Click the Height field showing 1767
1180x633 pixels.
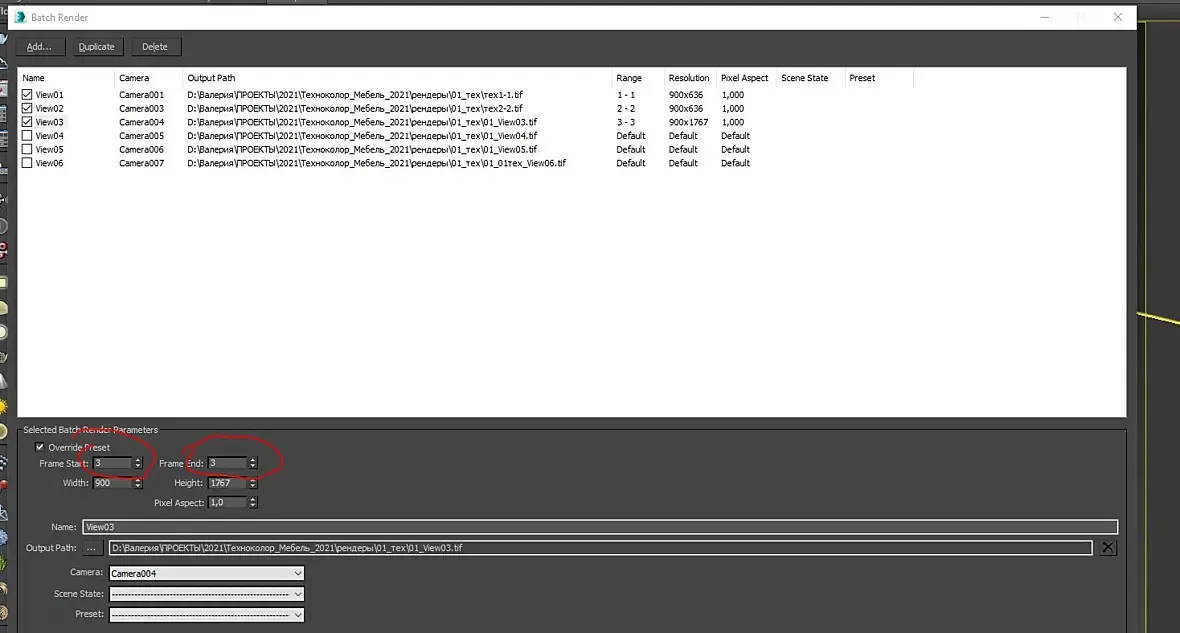point(227,483)
